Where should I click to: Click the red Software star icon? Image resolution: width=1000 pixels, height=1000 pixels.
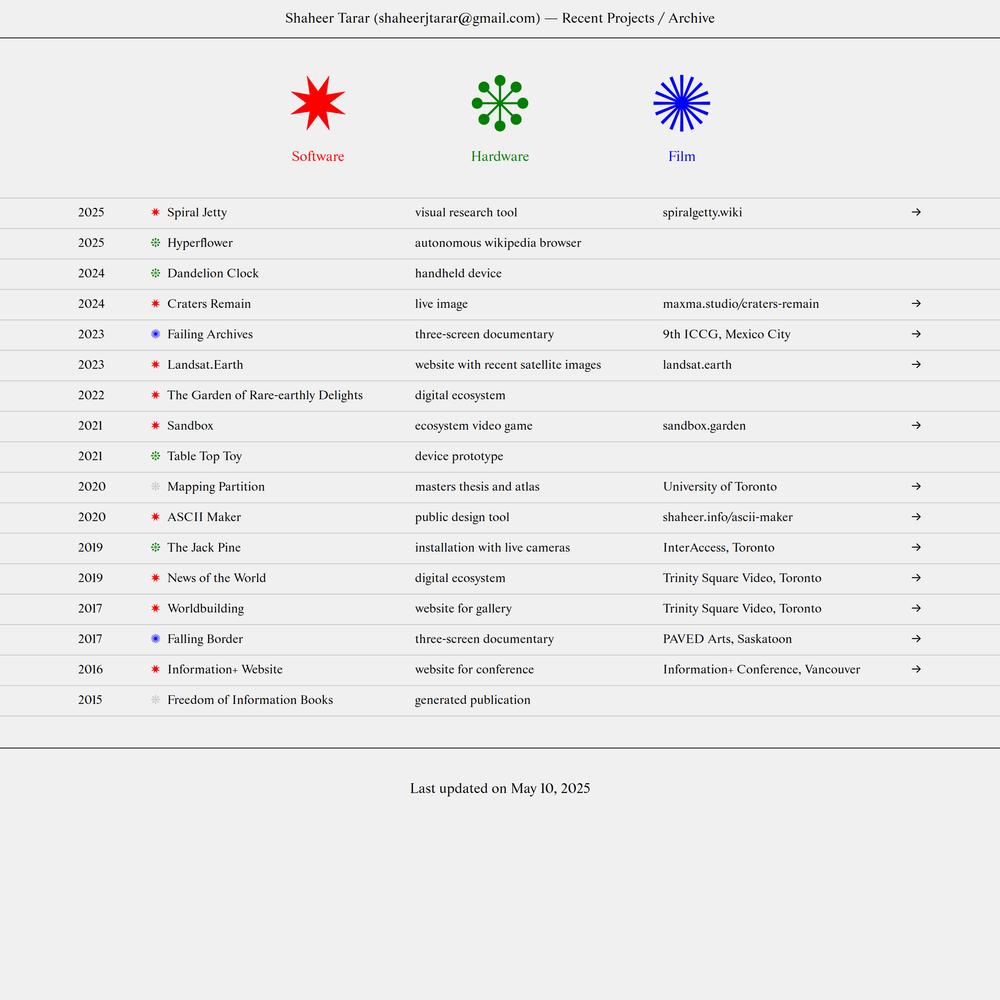[x=318, y=103]
